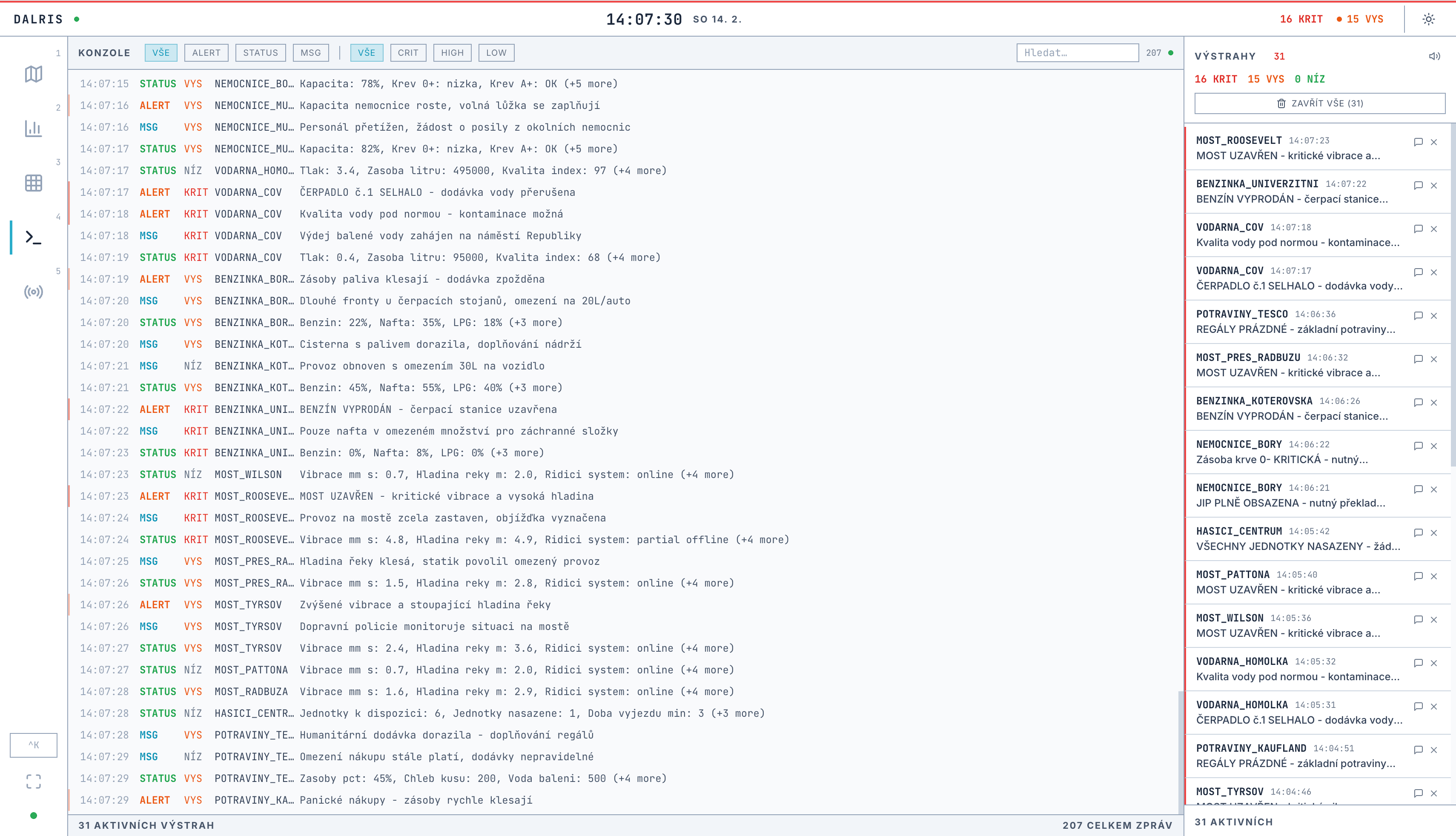Comment on MOST_ROOSEVELT alert
This screenshot has height=836, width=1456.
coord(1418,142)
